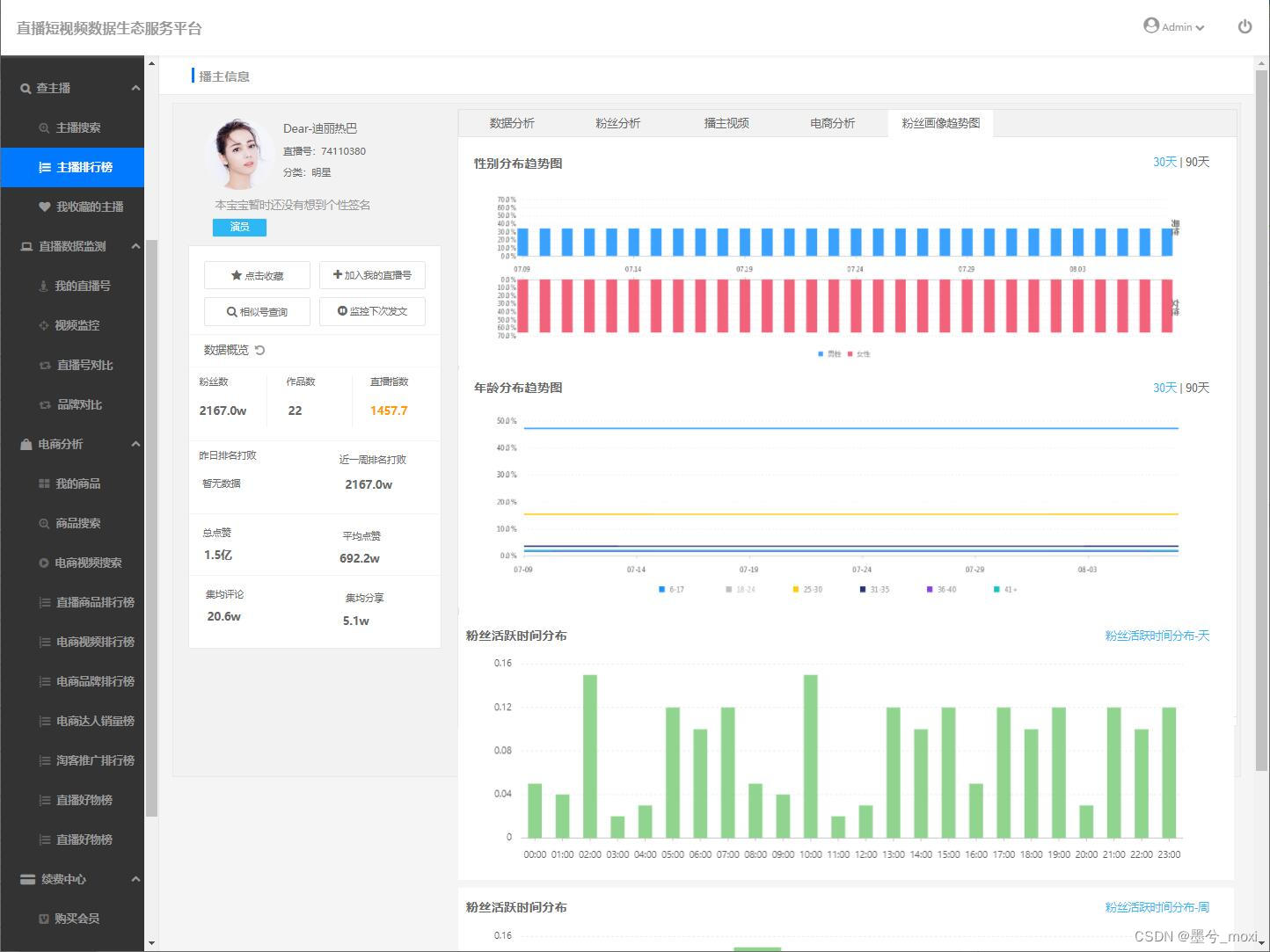Select 90天 for age distribution chart
The width and height of the screenshot is (1270, 952).
[x=1198, y=388]
